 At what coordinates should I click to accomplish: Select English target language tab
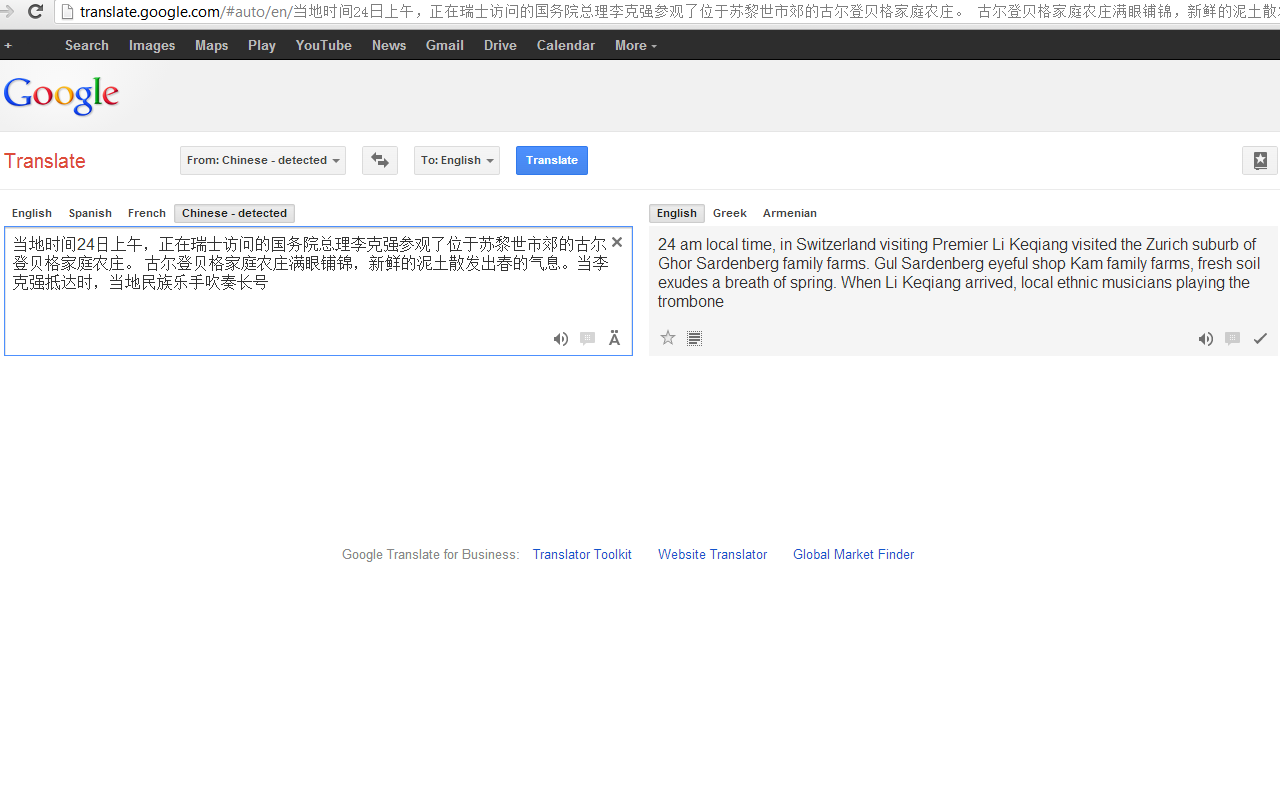coord(677,213)
